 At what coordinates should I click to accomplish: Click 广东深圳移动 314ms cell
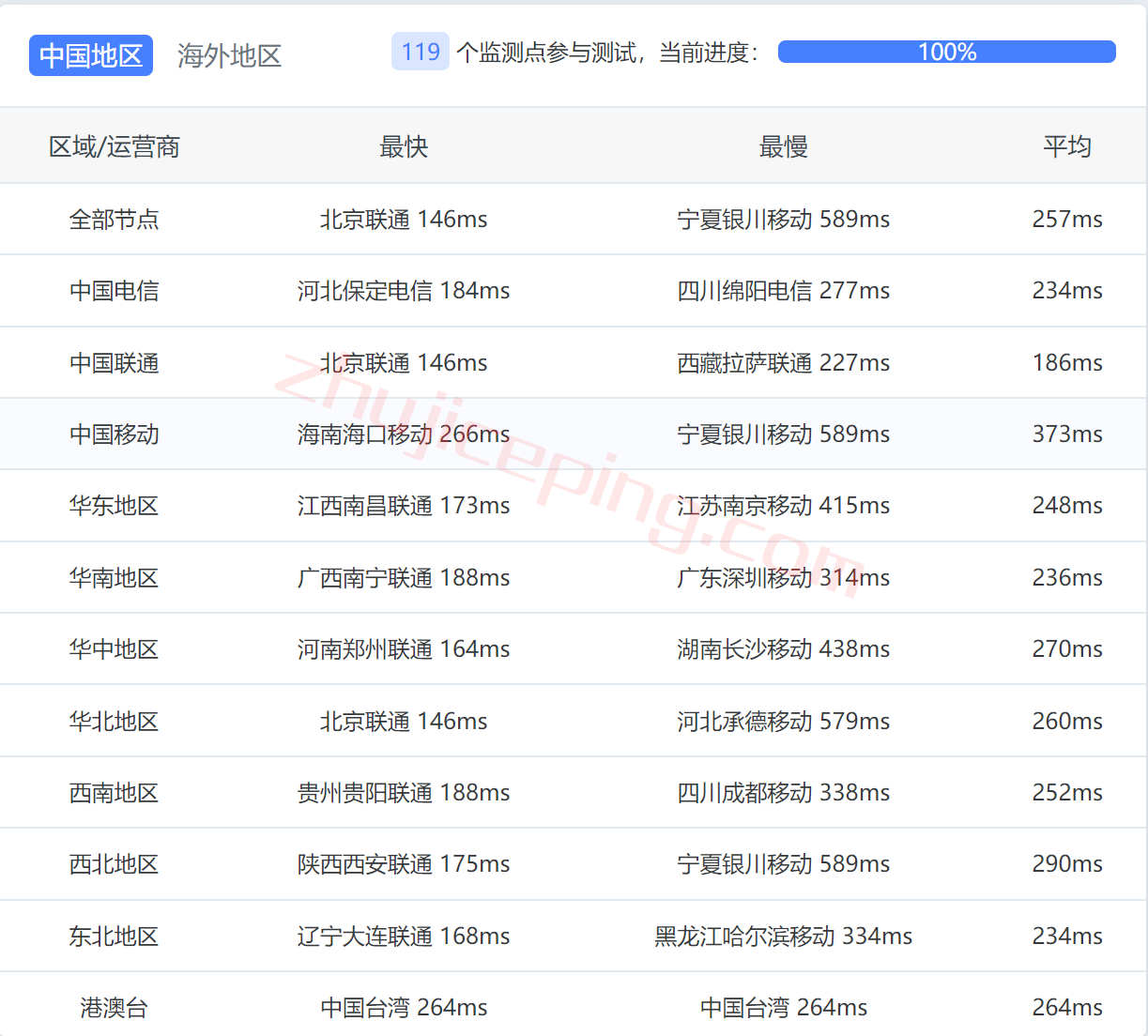tap(784, 577)
